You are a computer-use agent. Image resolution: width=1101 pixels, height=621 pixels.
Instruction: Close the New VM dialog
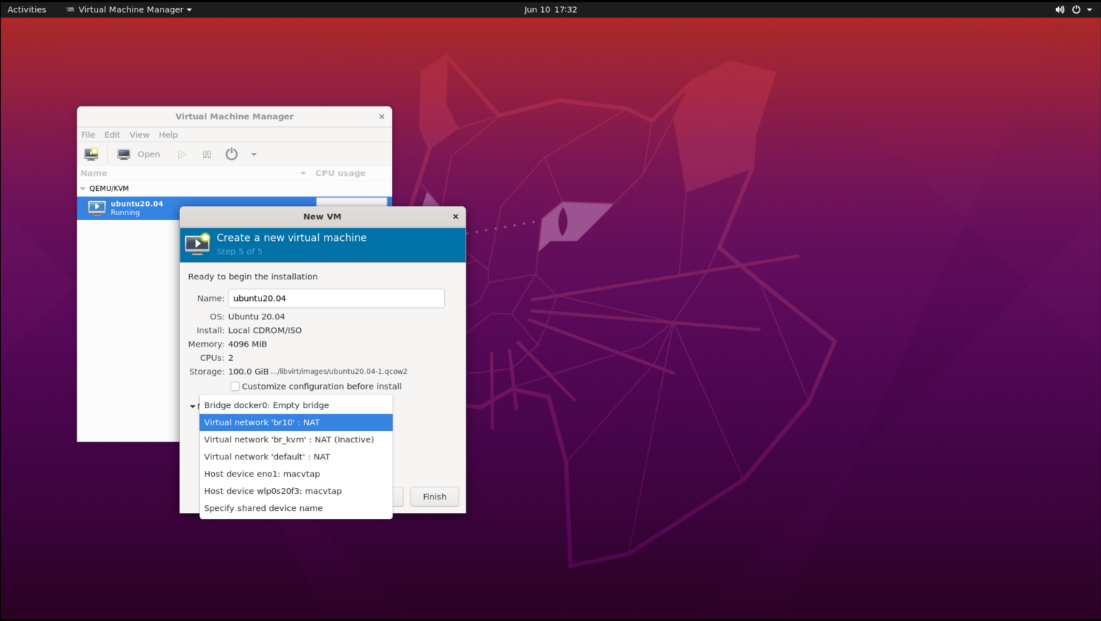(x=456, y=216)
